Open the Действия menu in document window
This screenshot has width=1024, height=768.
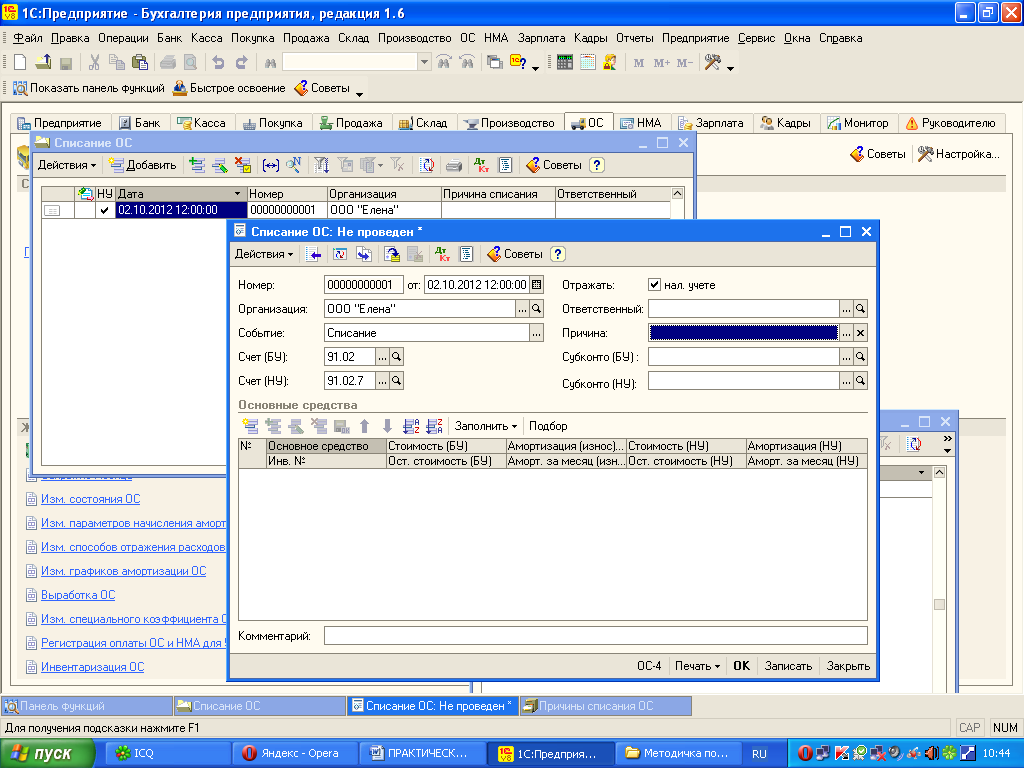(264, 254)
